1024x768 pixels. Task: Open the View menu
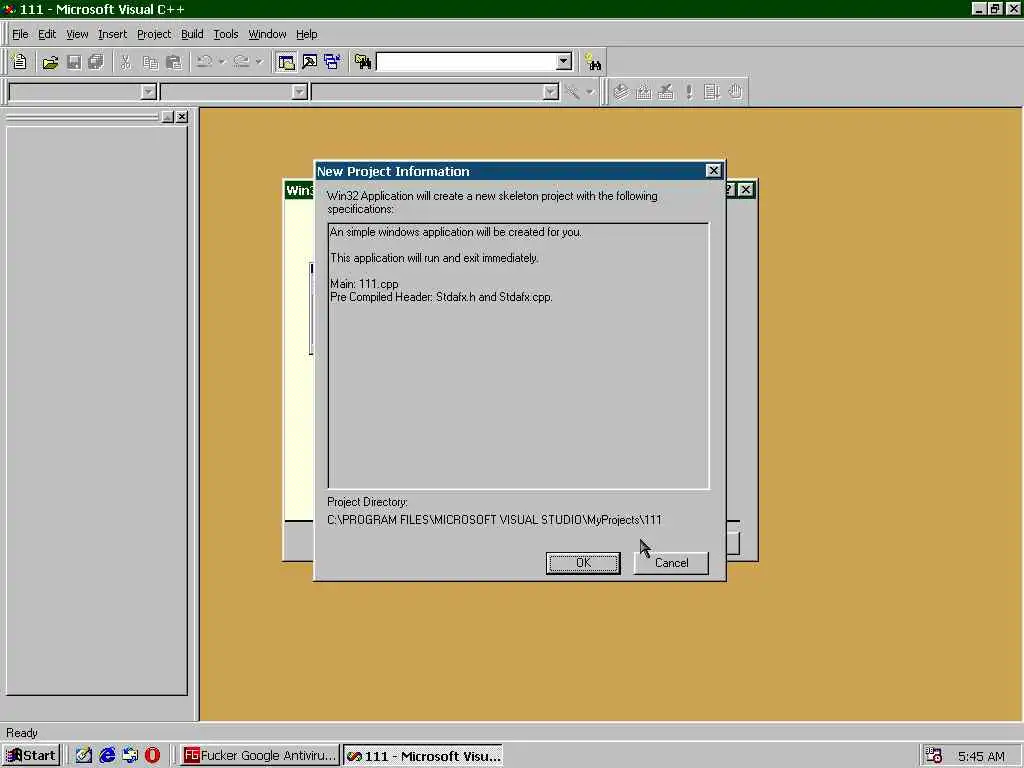click(x=77, y=34)
